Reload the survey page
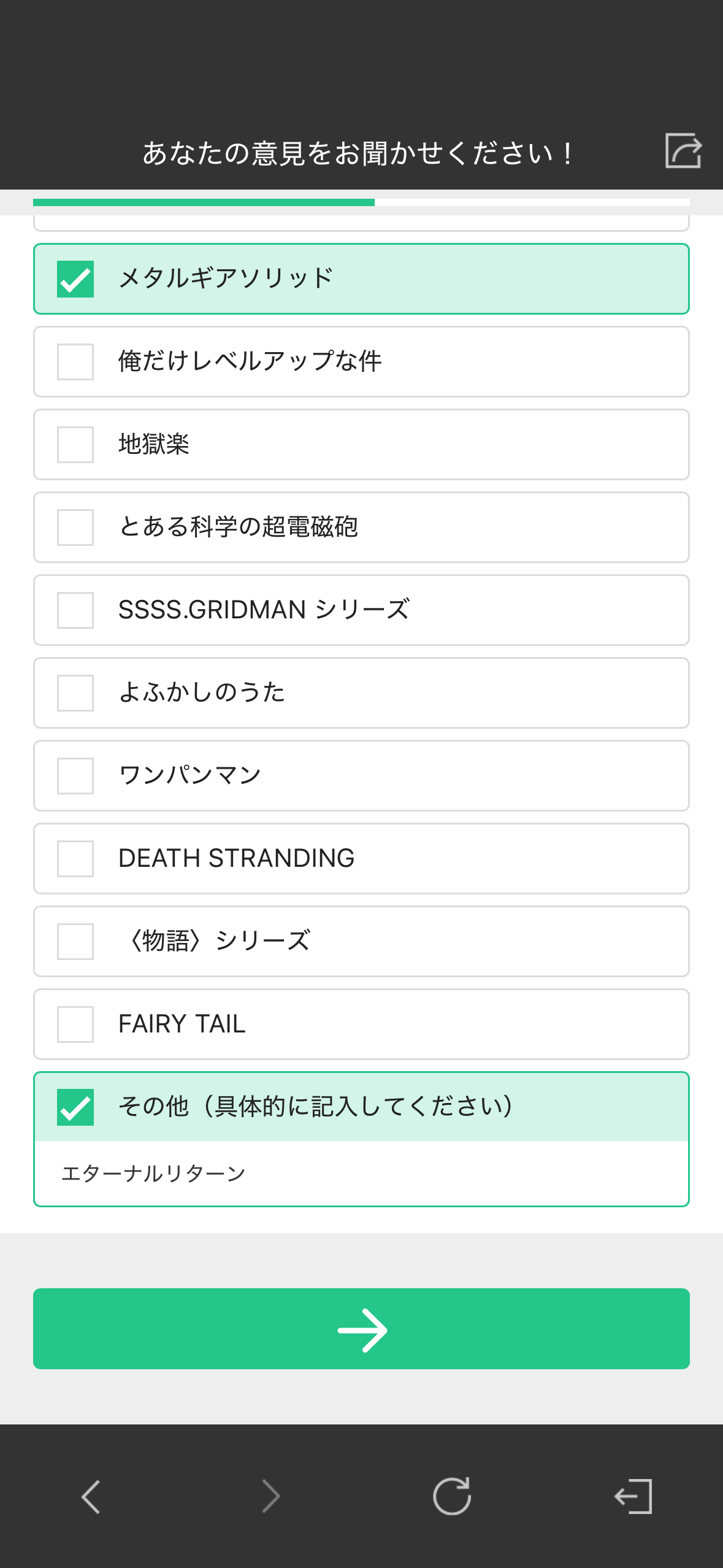 coord(452,1496)
